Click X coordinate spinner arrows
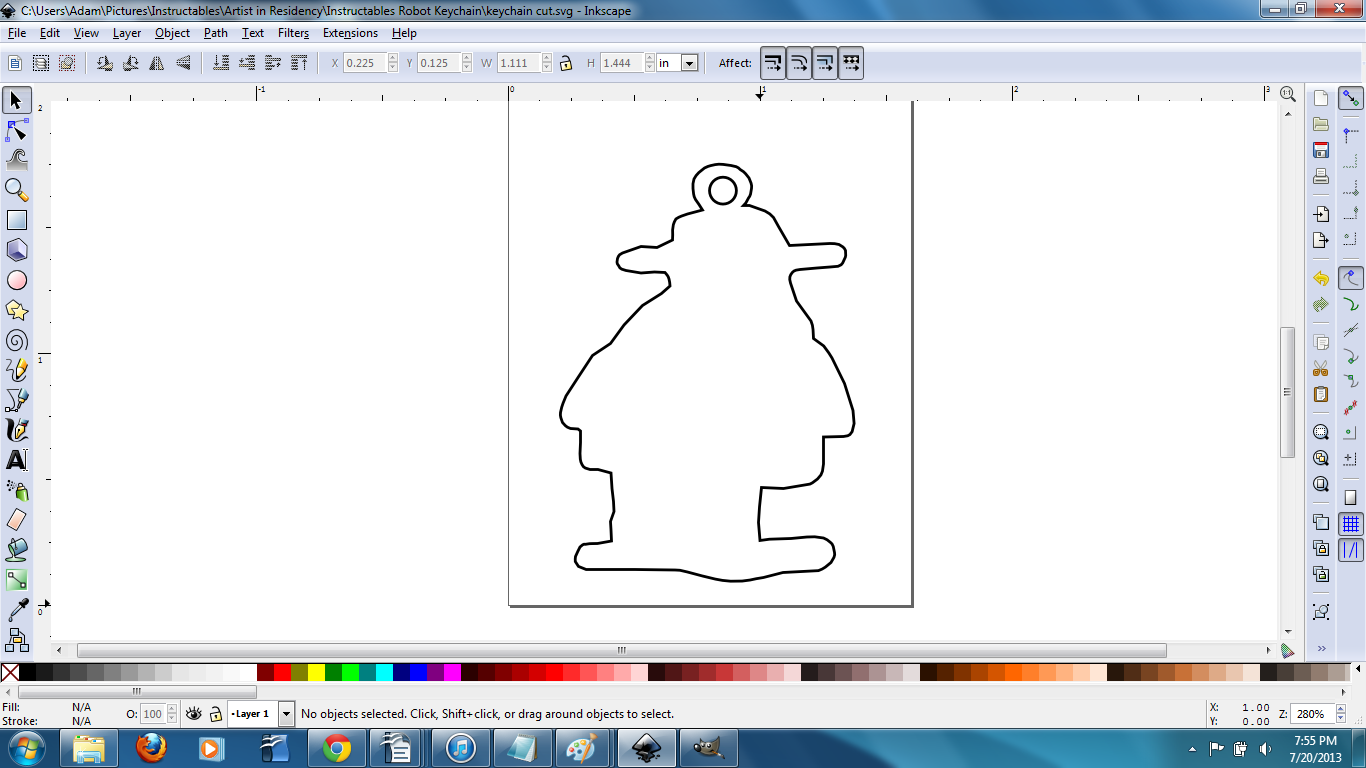1366x768 pixels. coord(393,63)
